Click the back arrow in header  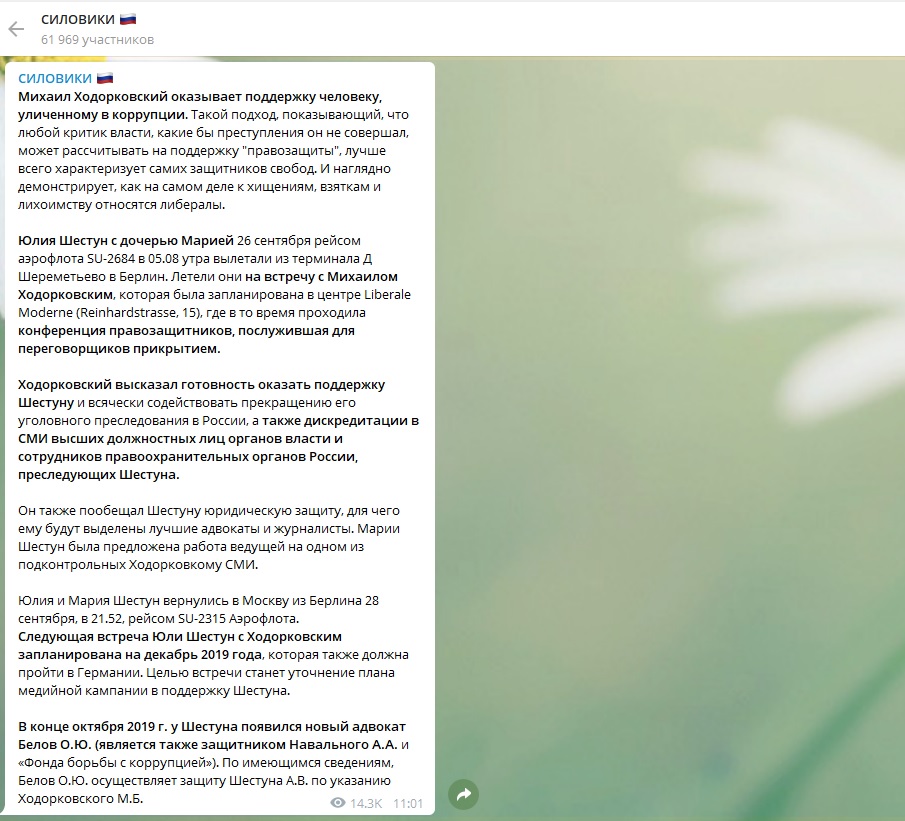pos(16,29)
